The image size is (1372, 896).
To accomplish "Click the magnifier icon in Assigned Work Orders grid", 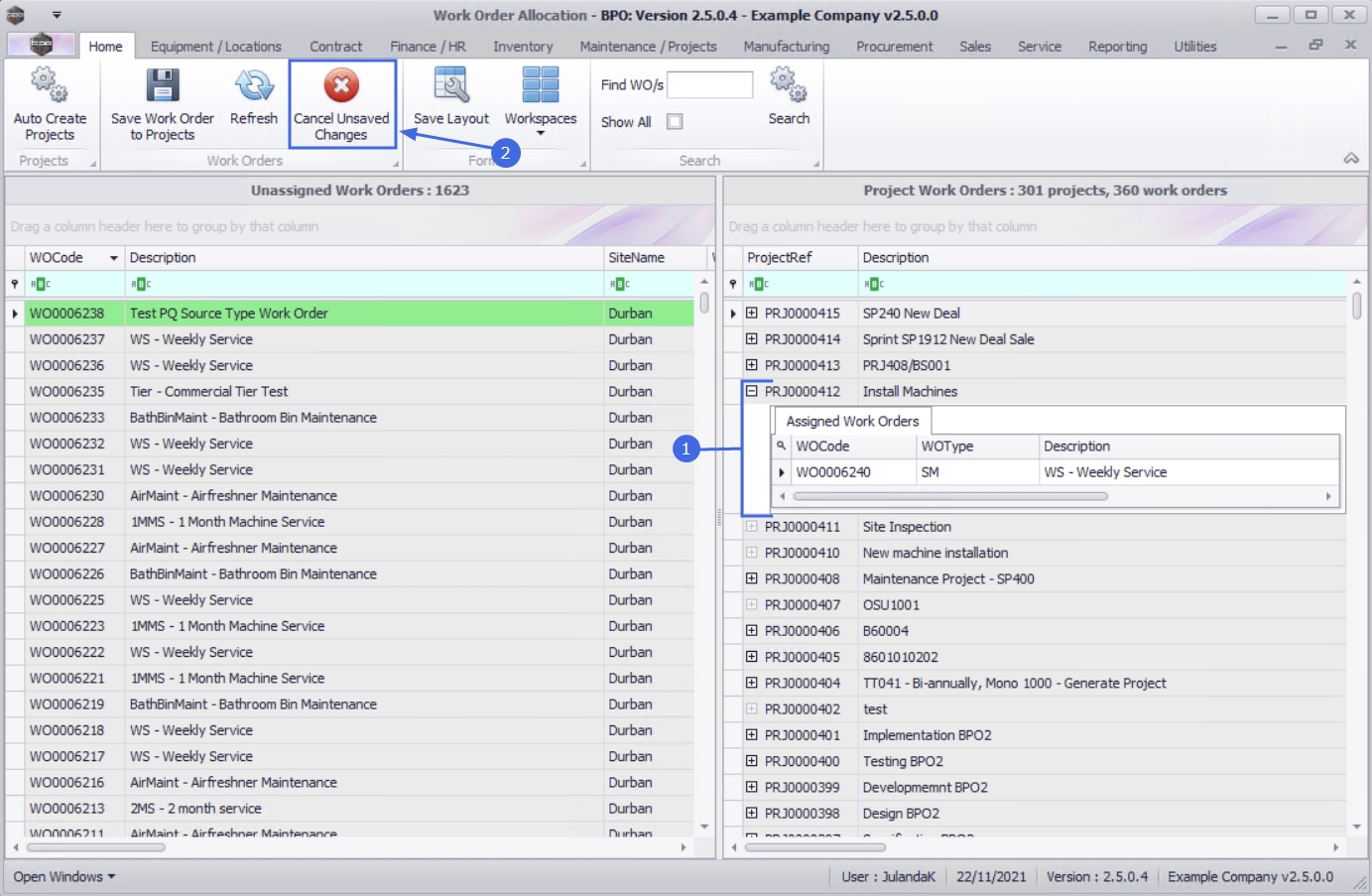I will coord(782,447).
